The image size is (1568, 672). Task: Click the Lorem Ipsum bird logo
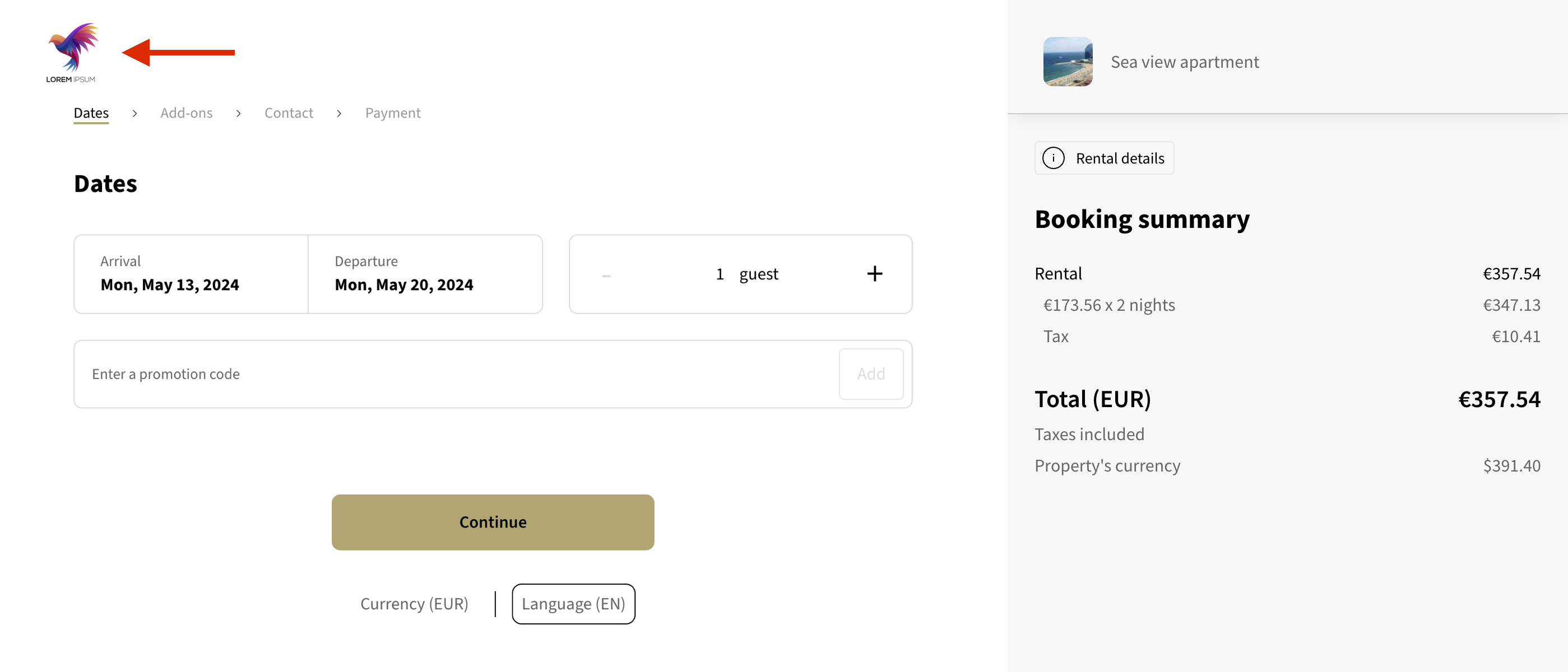72,52
